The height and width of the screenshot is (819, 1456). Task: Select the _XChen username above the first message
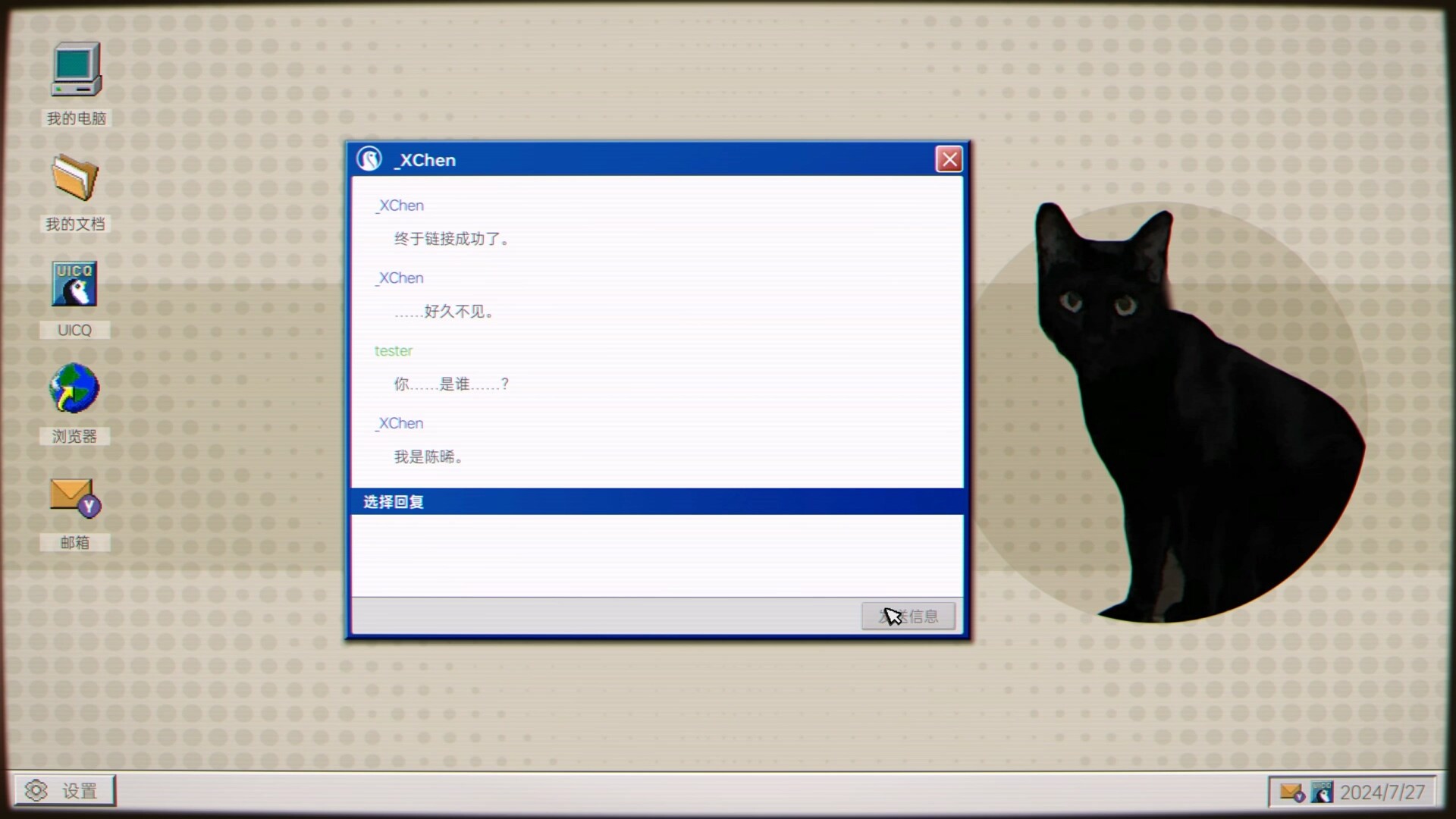tap(400, 205)
